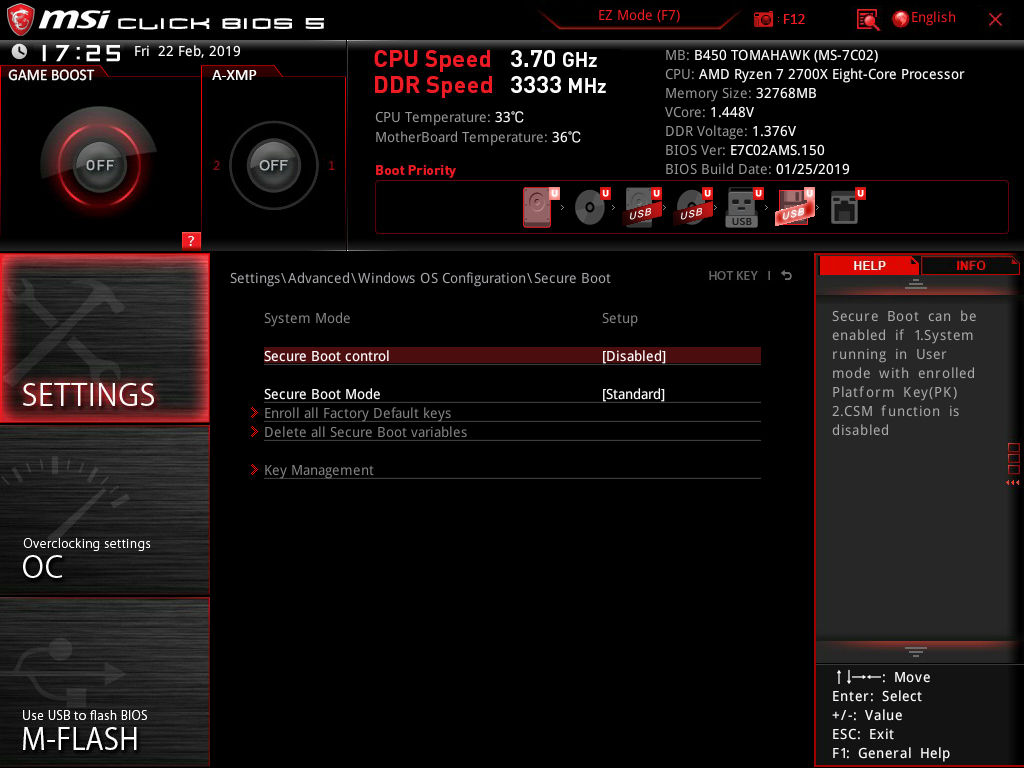The width and height of the screenshot is (1024, 768).
Task: Open the Secure Boot Mode Standard selector
Action: coord(634,394)
